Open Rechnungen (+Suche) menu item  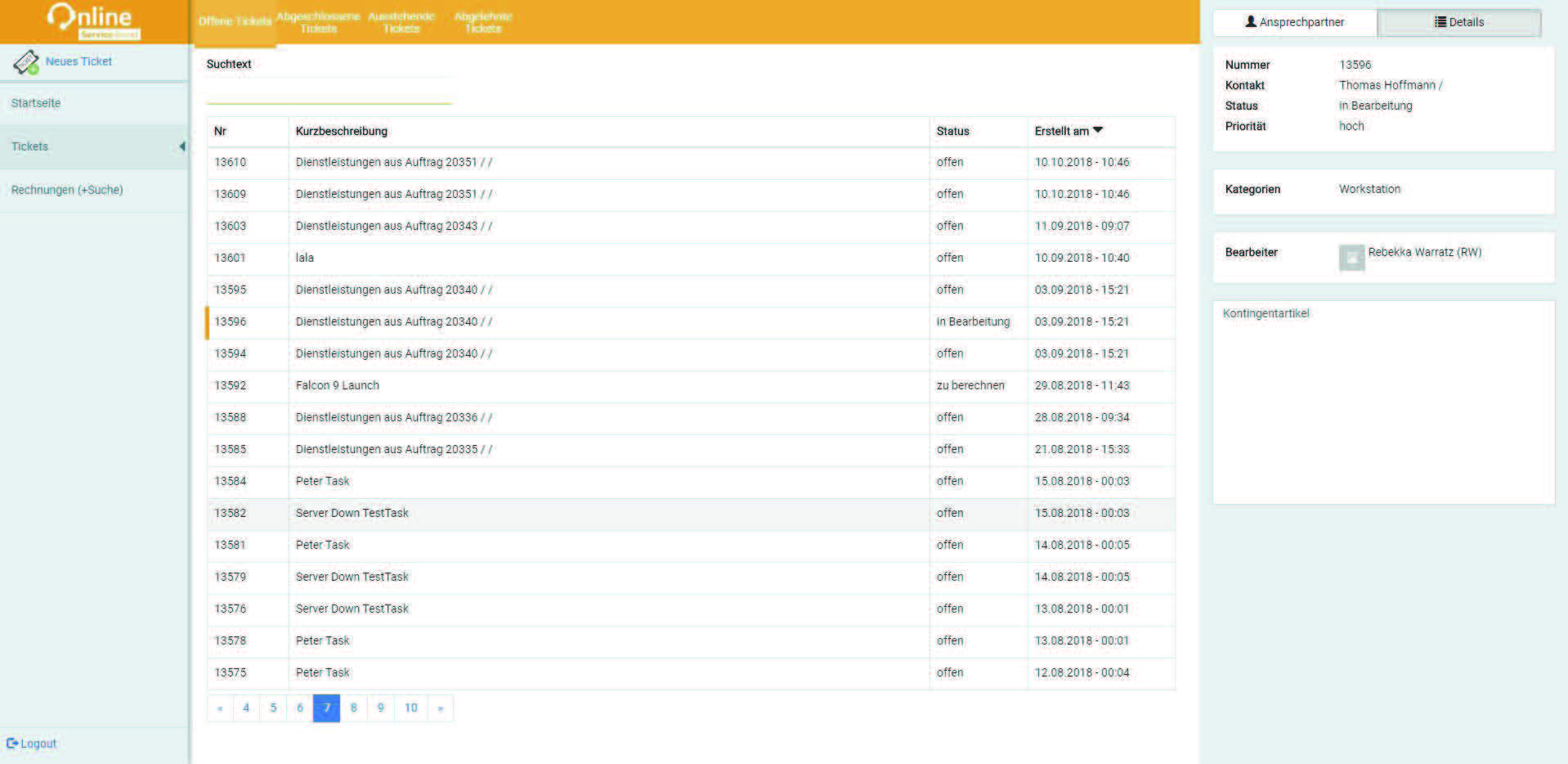pos(67,190)
